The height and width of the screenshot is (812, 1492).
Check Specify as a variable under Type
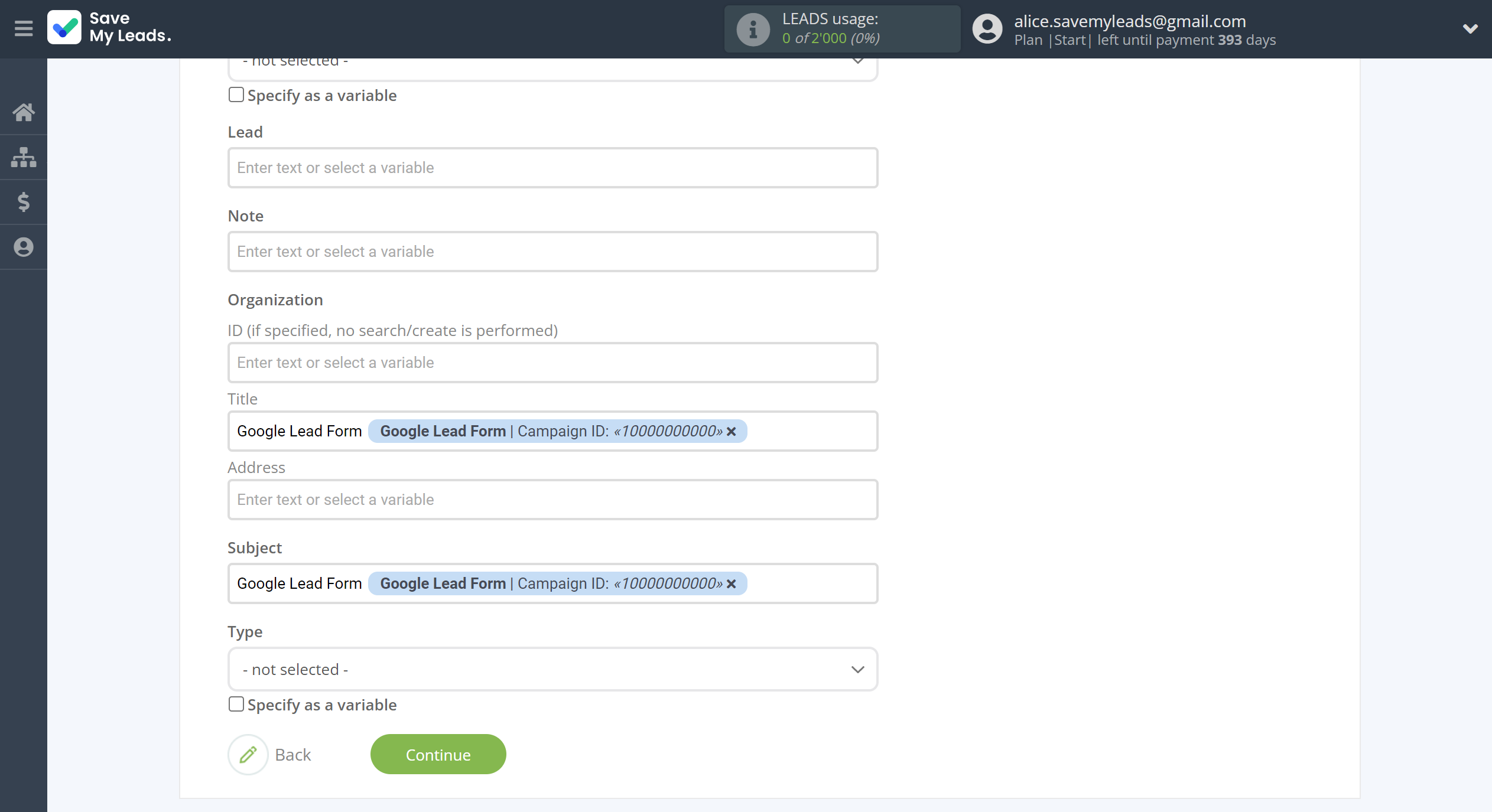click(x=236, y=704)
